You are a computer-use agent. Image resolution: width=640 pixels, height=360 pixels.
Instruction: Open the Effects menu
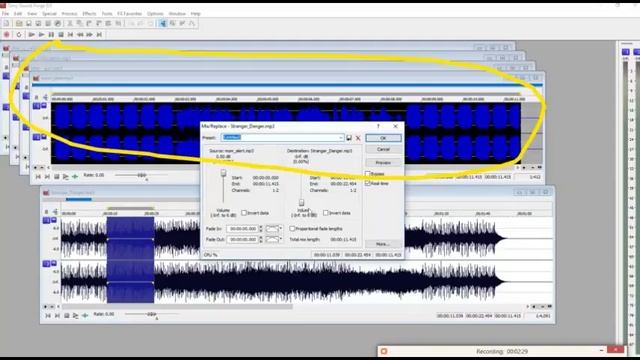(x=89, y=13)
